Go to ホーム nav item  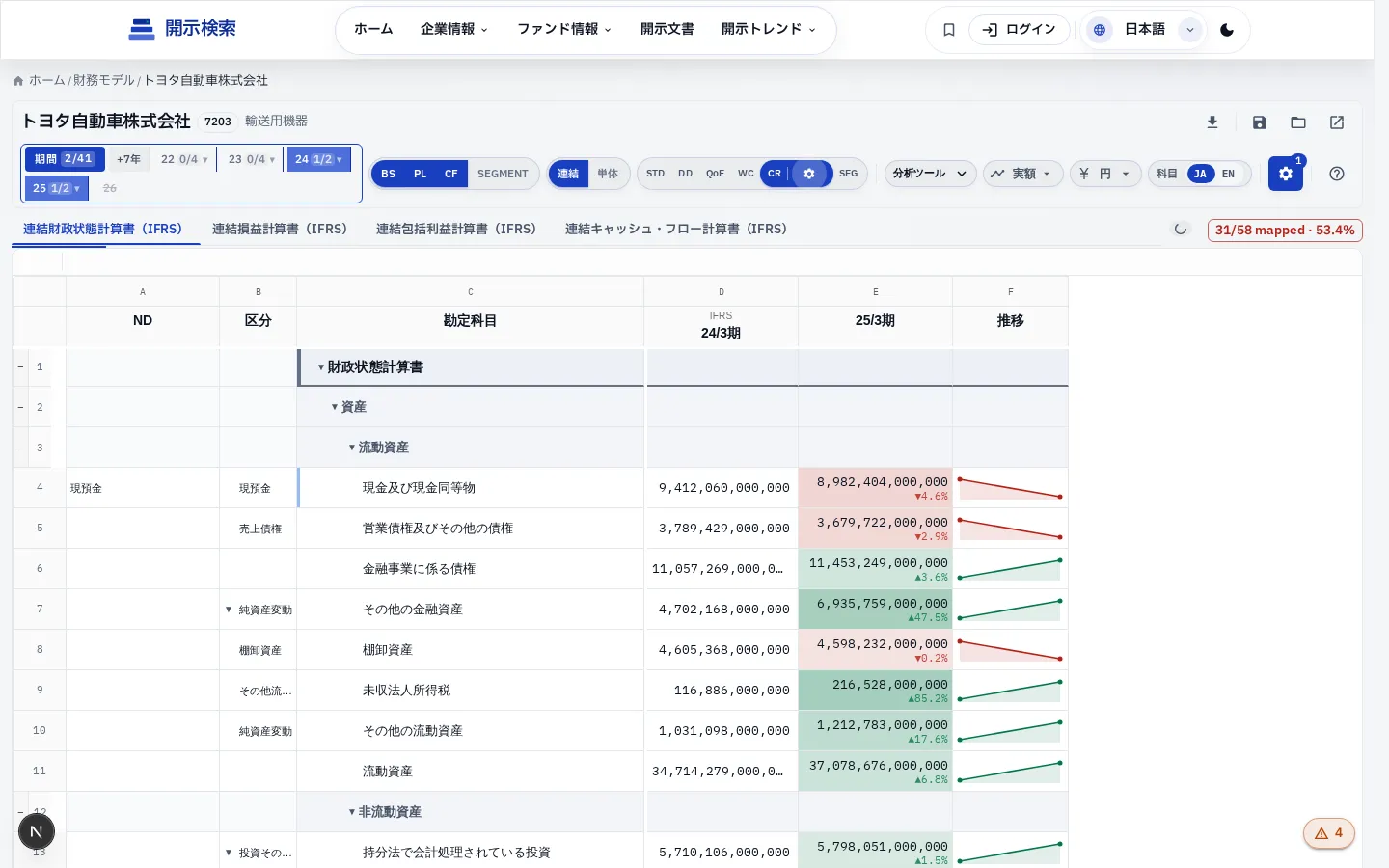[373, 30]
